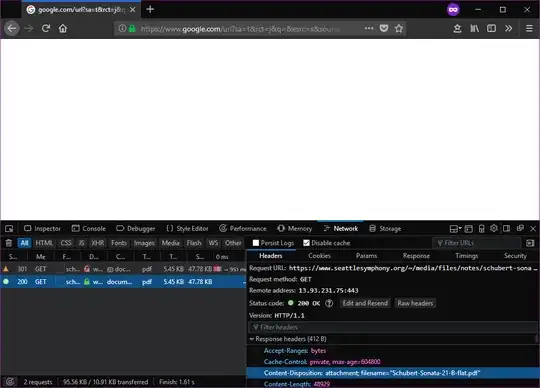Open the Library bookmarks and history icon

pos(475,28)
